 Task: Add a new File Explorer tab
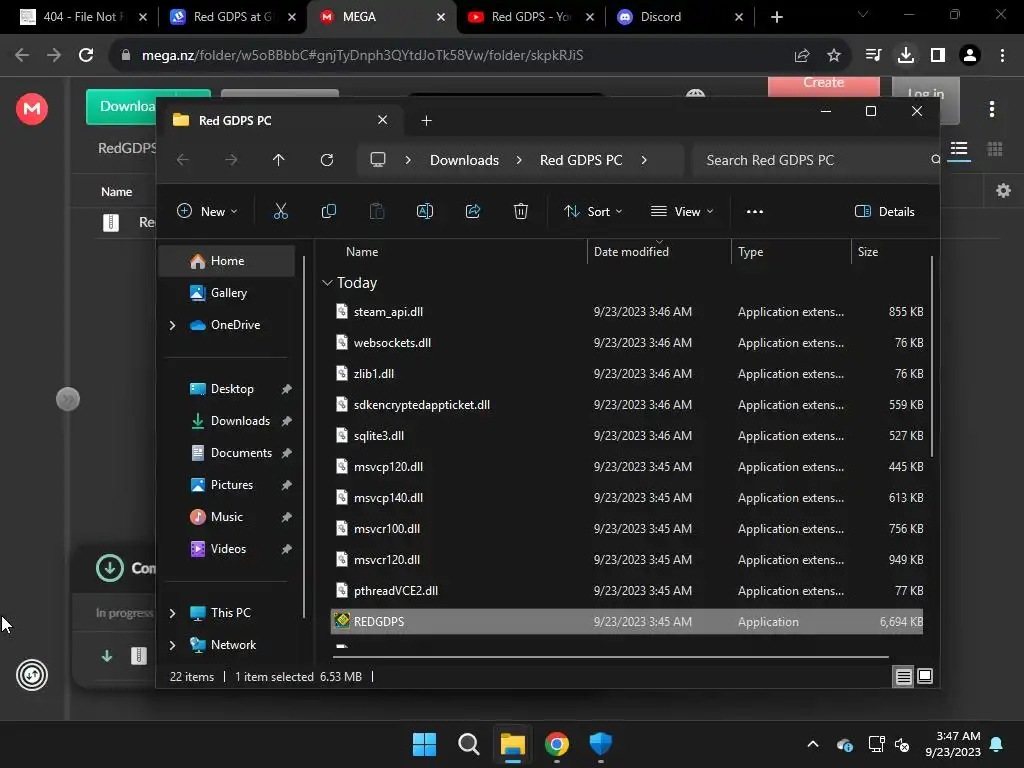click(426, 120)
